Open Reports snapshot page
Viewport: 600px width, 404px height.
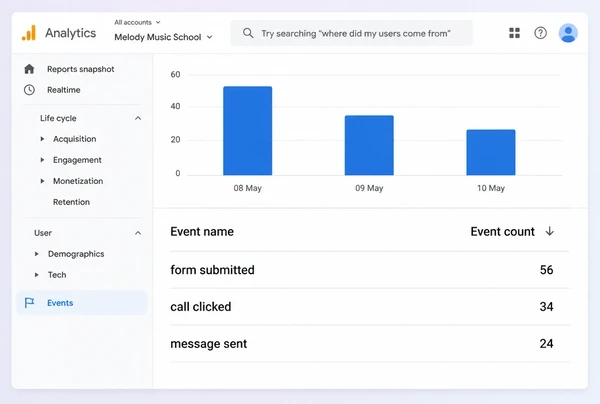point(80,69)
